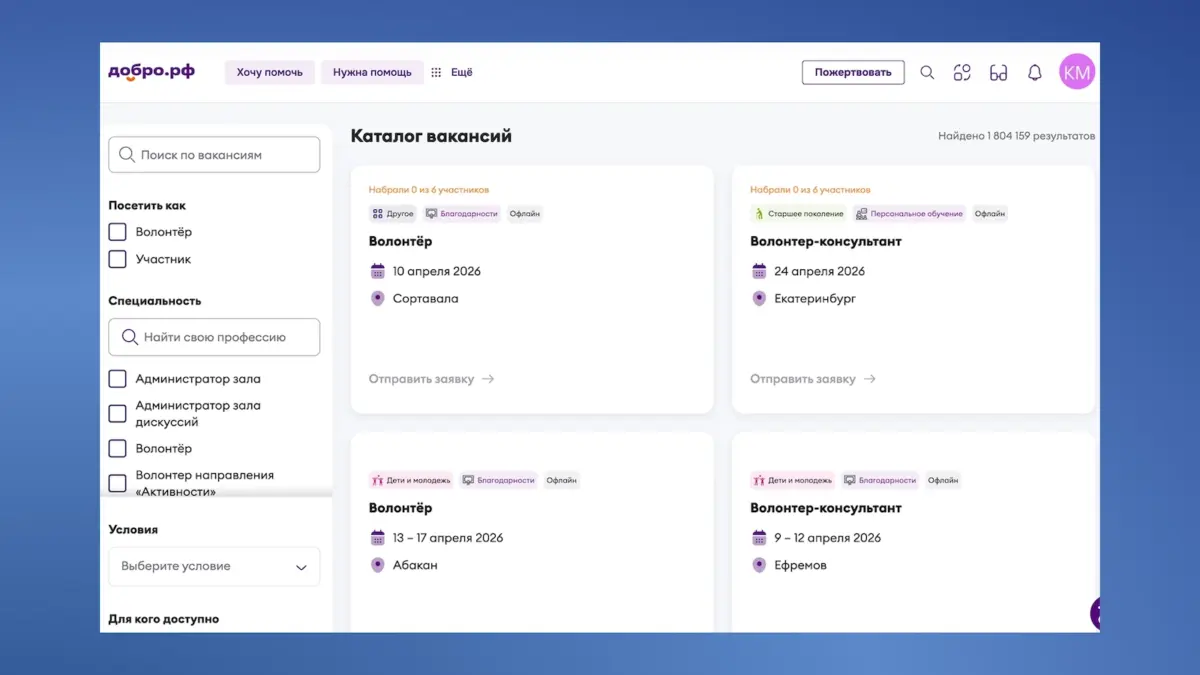Click the KM profile avatar

point(1077,71)
